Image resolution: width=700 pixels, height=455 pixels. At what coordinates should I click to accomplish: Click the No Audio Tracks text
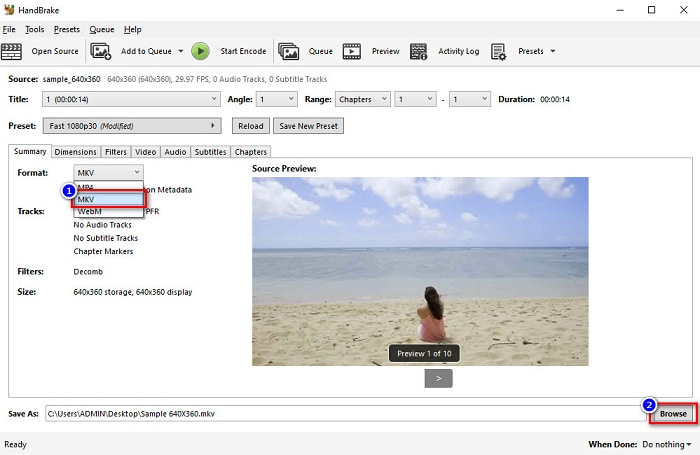coord(102,225)
